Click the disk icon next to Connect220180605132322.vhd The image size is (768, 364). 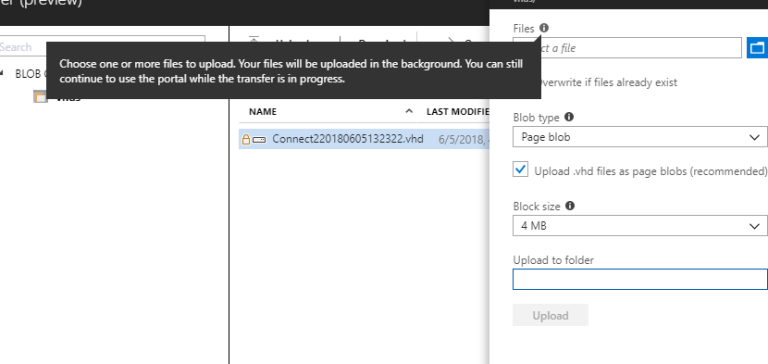pos(259,140)
